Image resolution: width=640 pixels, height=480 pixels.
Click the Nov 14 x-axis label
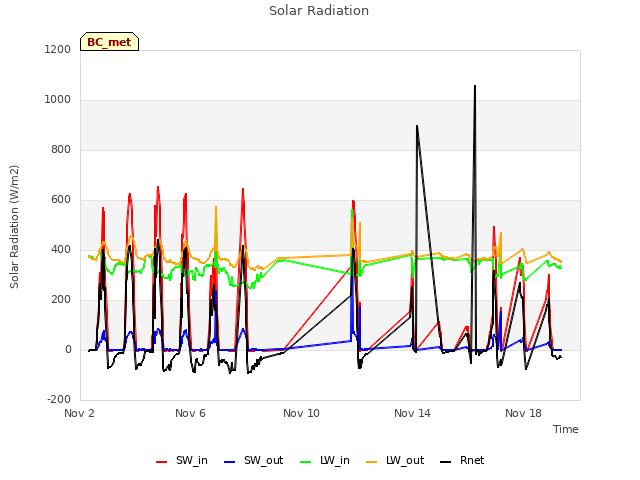point(412,413)
